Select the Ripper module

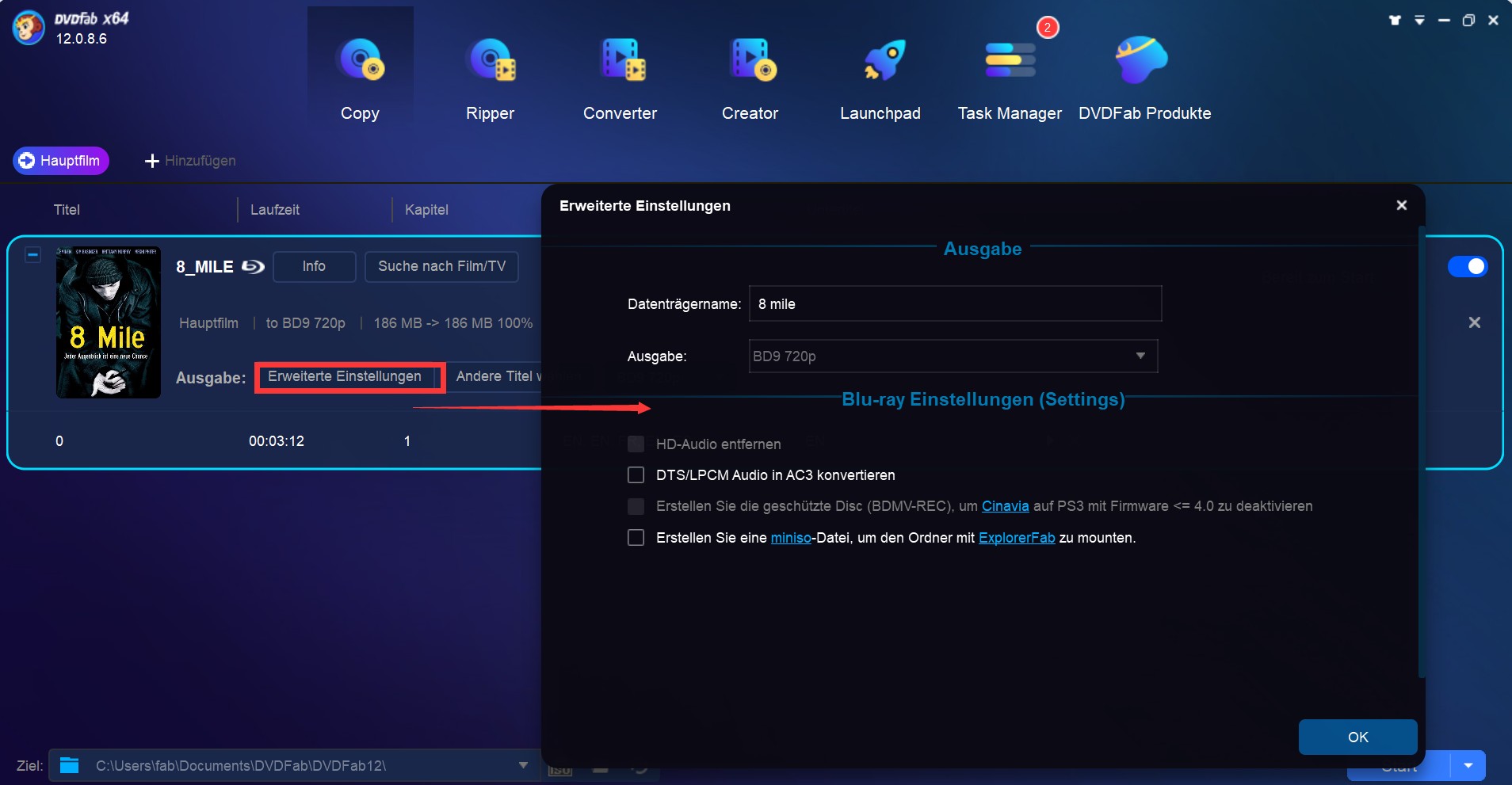[x=491, y=75]
